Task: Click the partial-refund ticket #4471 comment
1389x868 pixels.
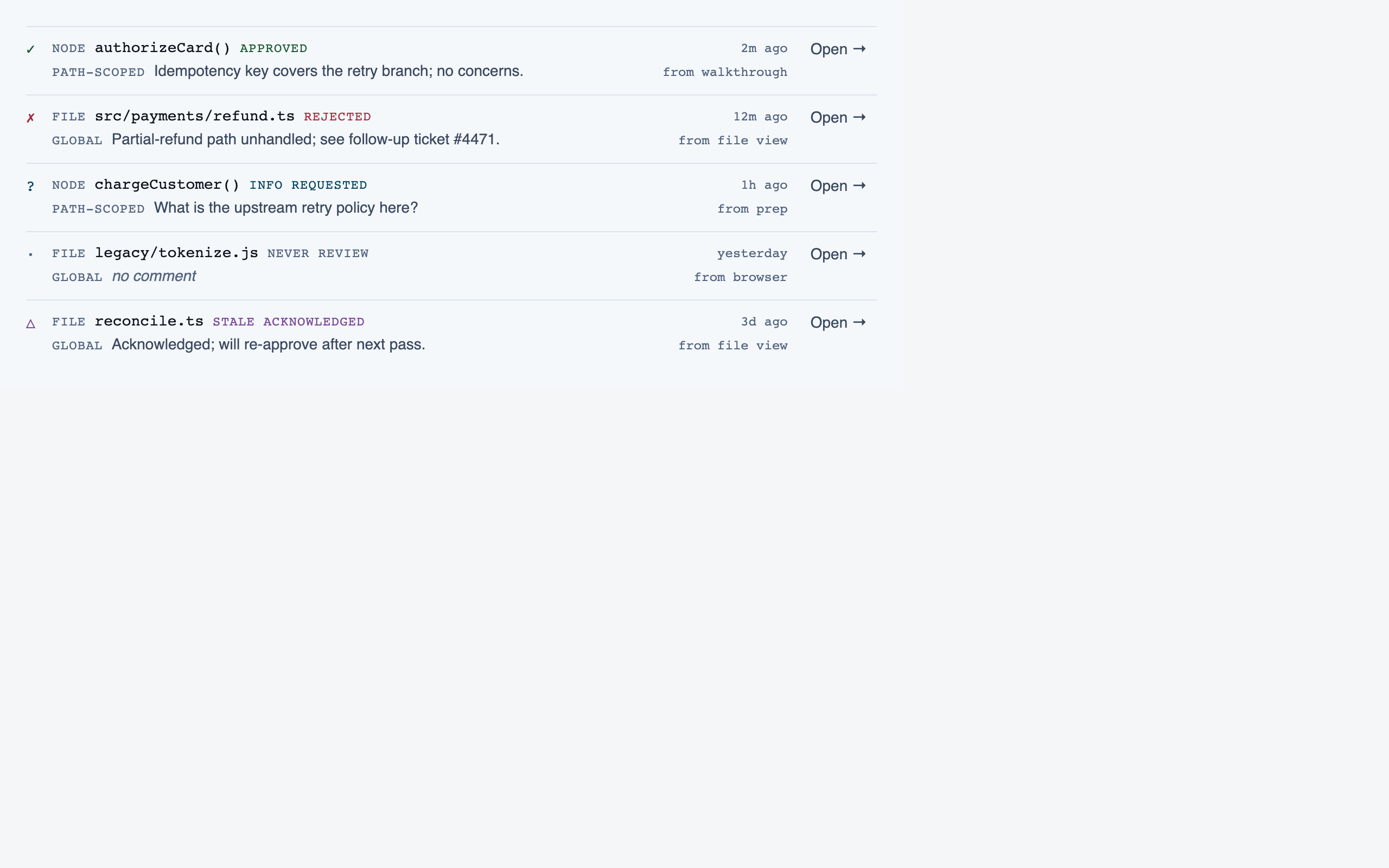Action: 305,139
